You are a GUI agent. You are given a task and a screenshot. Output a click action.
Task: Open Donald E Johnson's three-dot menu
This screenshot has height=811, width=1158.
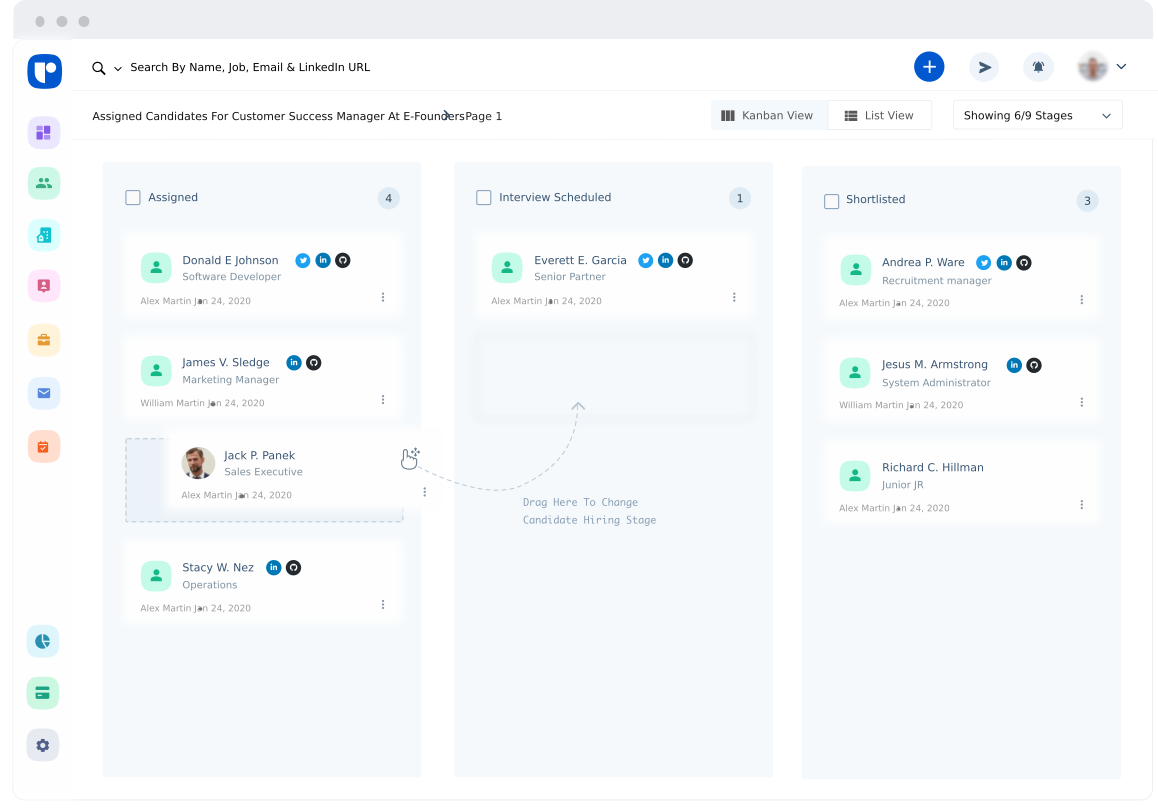click(383, 297)
